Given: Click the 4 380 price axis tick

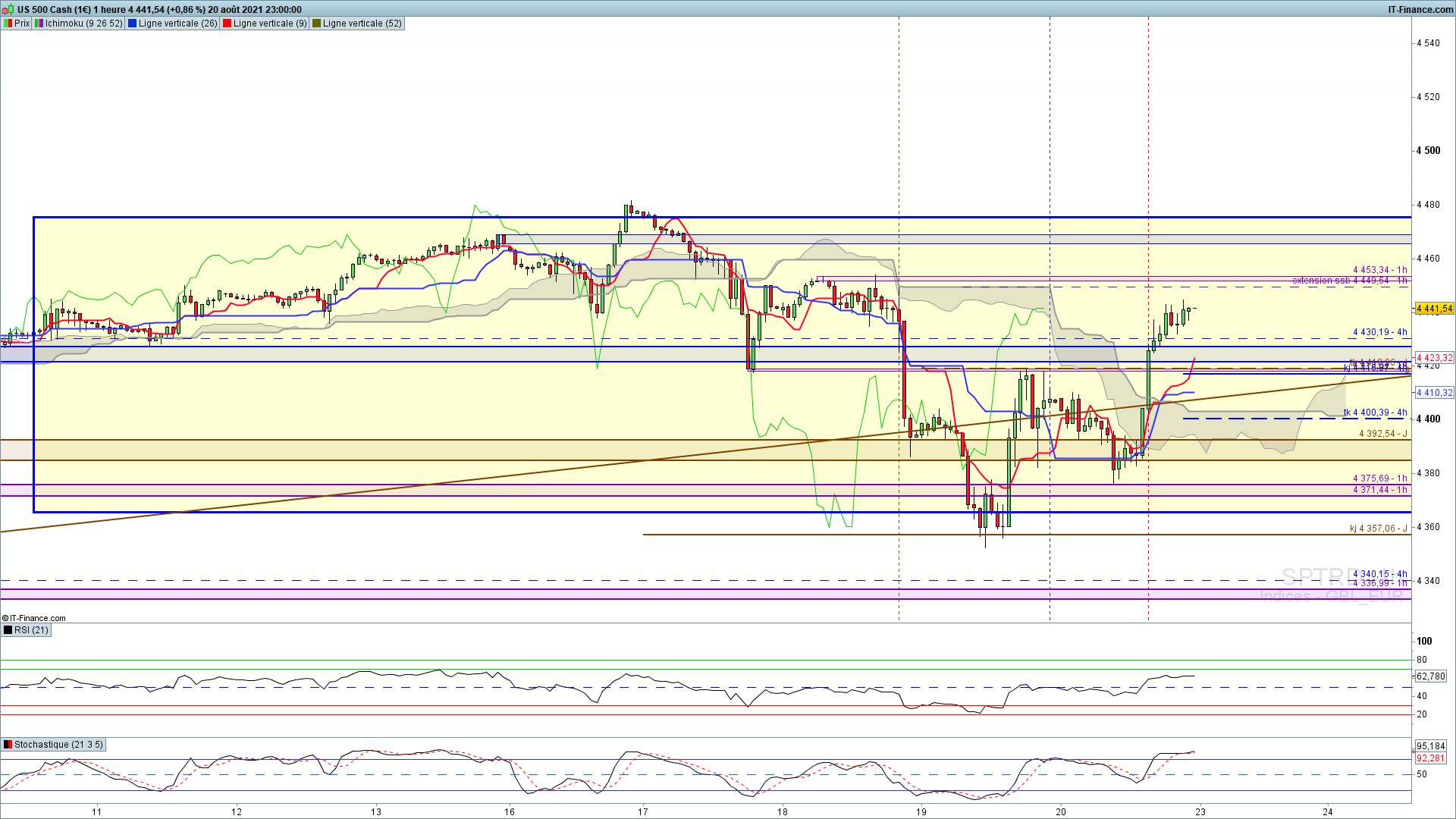Looking at the screenshot, I should (x=1429, y=473).
